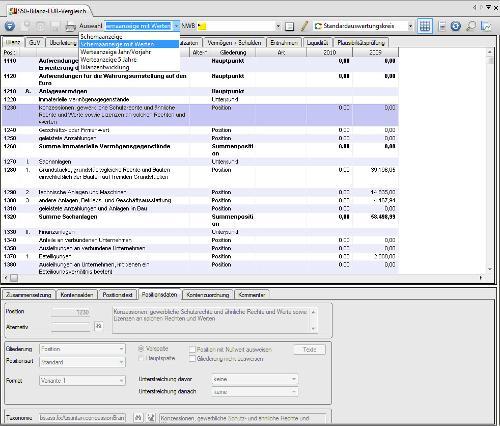
Task: Open the Kontensalden tab
Action: 77,295
